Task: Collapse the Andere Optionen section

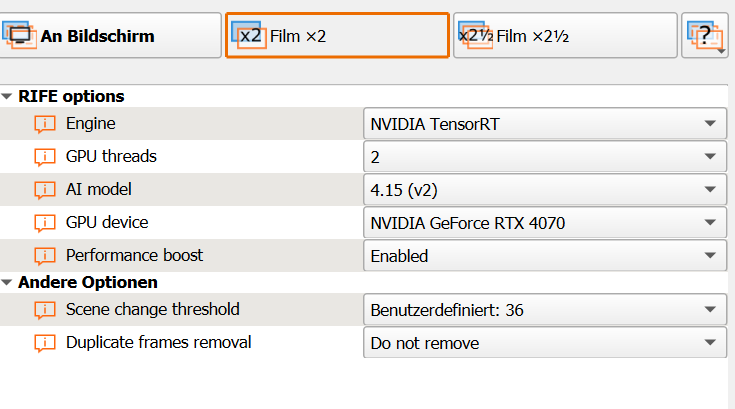Action: pos(8,283)
